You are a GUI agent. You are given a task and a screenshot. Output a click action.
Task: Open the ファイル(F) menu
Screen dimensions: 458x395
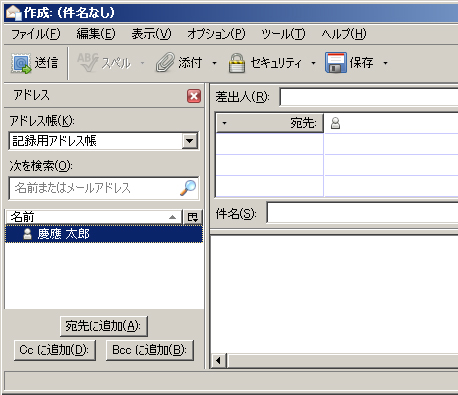(x=36, y=34)
